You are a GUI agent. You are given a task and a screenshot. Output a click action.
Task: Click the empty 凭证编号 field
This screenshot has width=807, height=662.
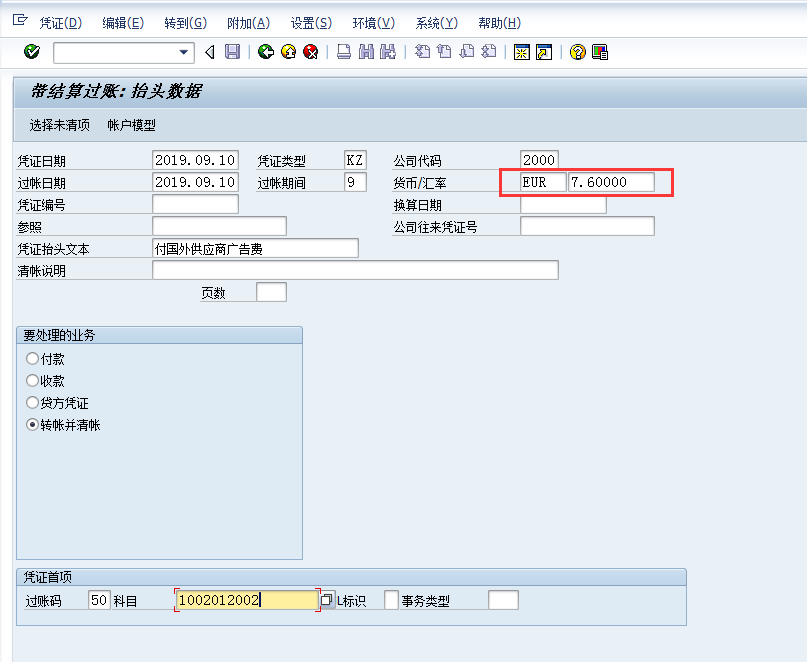(195, 204)
